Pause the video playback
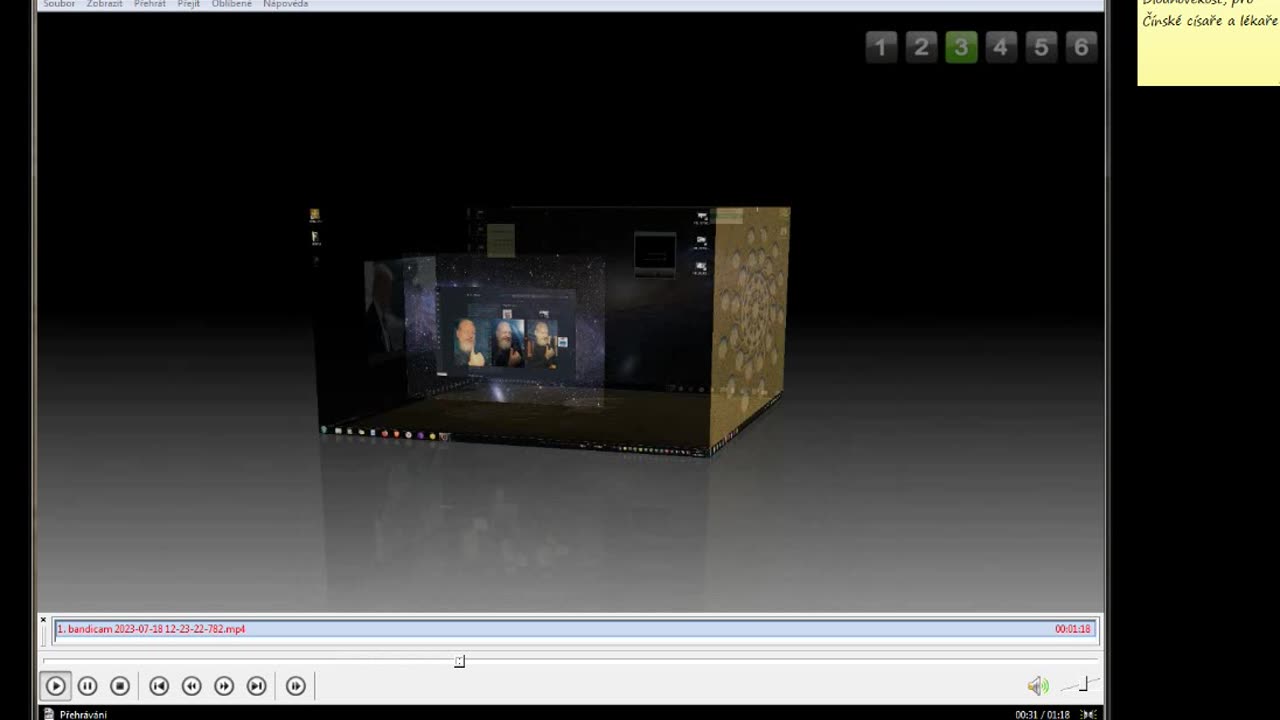 (x=88, y=686)
